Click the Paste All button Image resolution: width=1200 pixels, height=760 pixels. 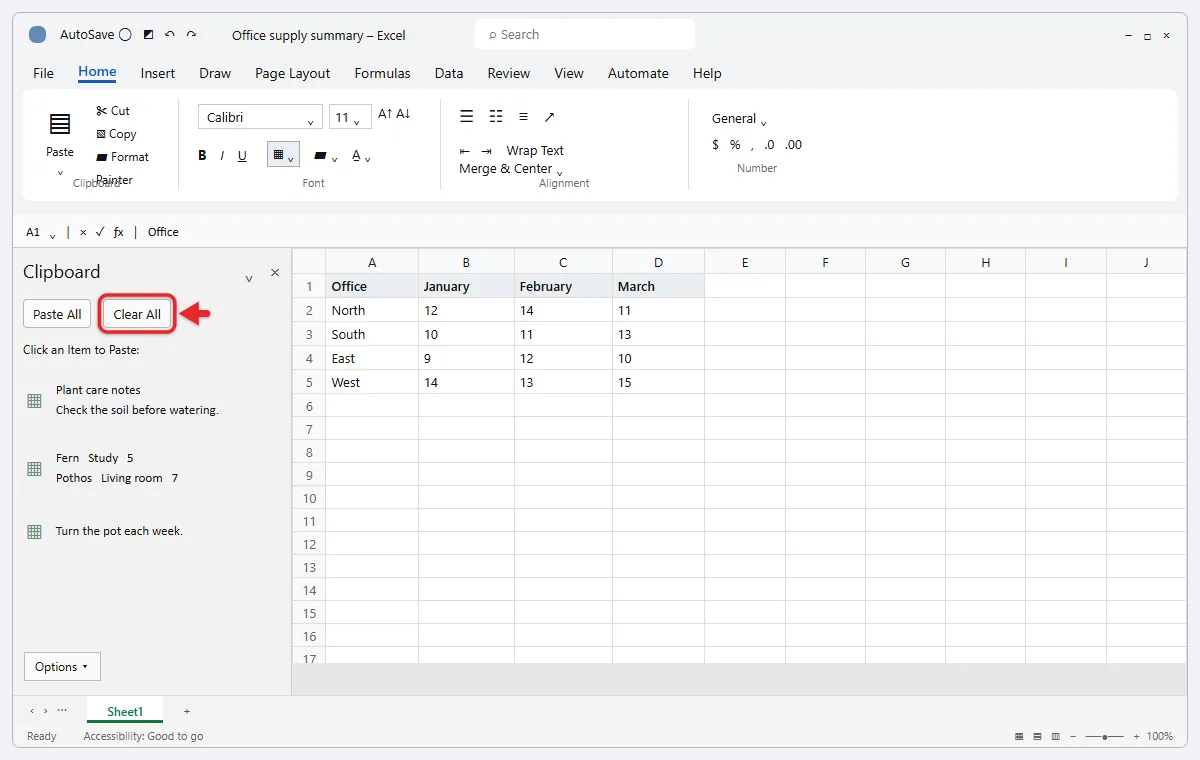[57, 314]
